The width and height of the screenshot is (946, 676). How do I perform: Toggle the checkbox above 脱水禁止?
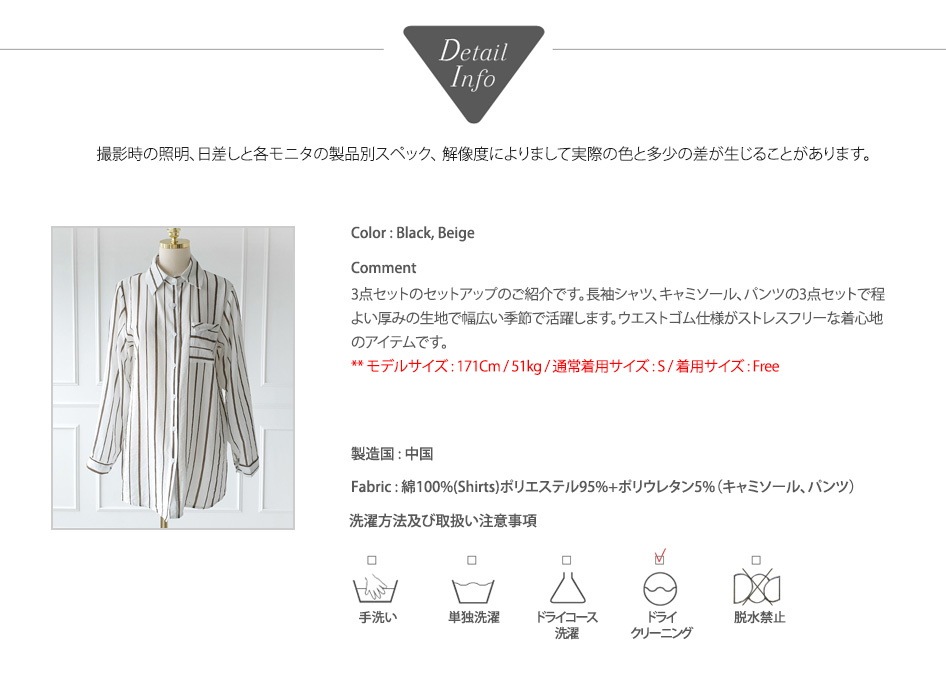pyautogui.click(x=756, y=560)
